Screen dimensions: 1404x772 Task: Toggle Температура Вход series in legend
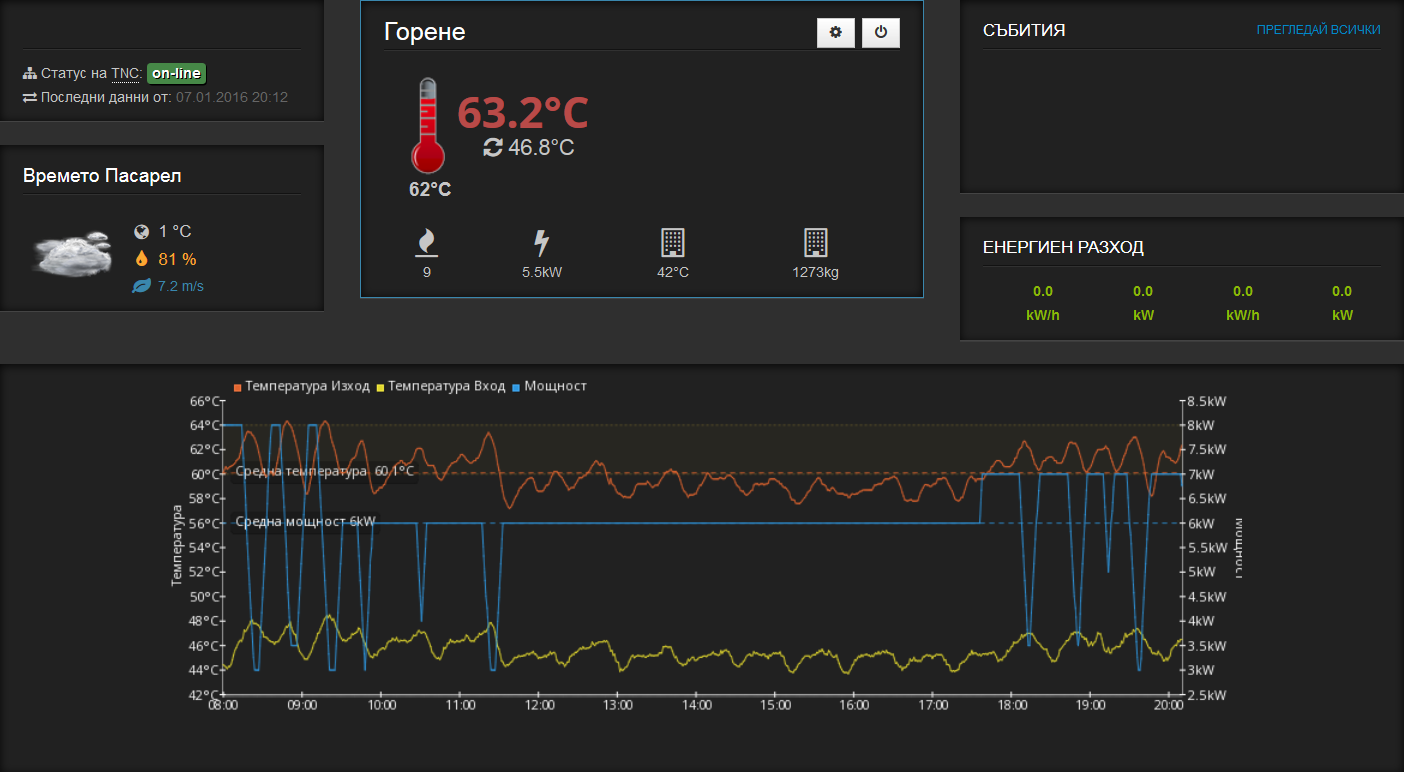(x=443, y=386)
